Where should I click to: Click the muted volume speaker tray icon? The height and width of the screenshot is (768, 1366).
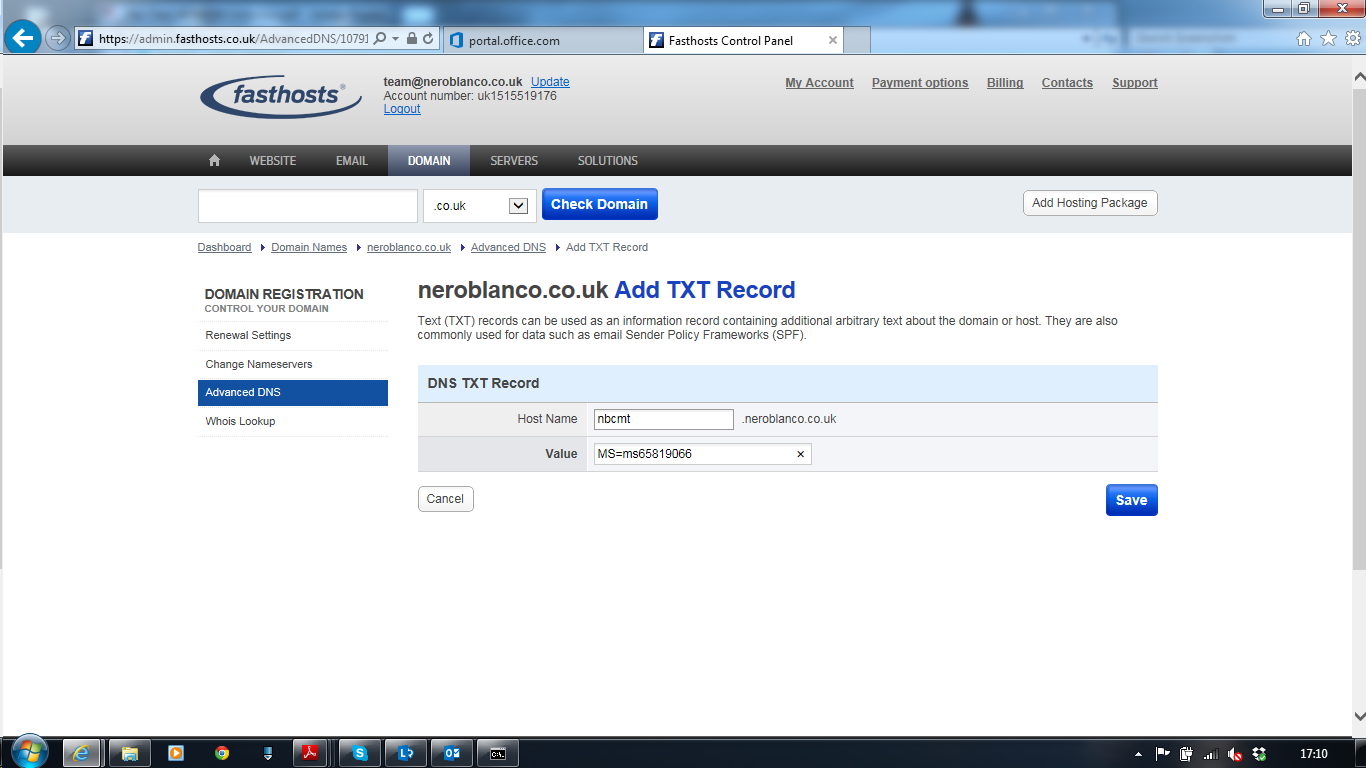point(1235,754)
